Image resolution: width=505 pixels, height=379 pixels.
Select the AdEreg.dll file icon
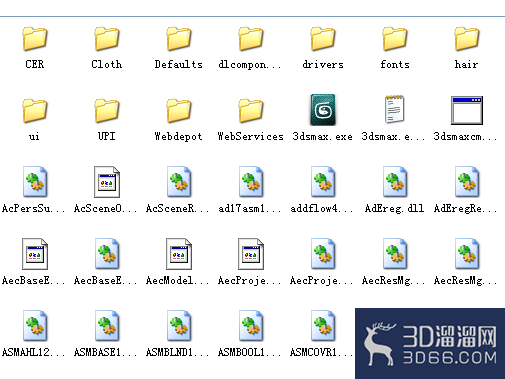click(x=395, y=182)
